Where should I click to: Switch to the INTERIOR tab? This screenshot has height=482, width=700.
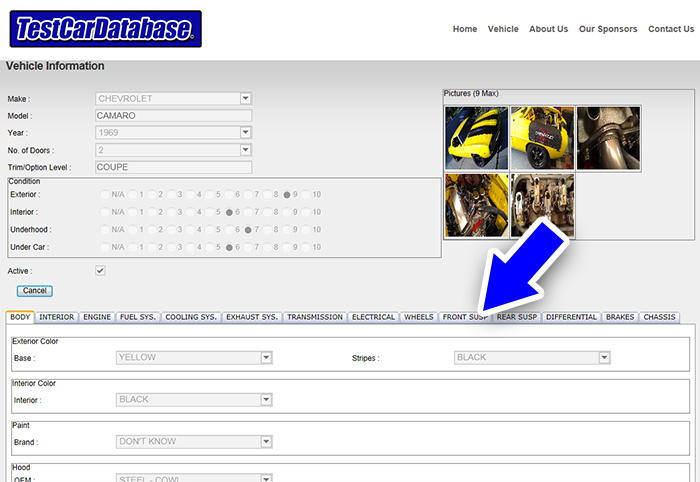click(57, 317)
